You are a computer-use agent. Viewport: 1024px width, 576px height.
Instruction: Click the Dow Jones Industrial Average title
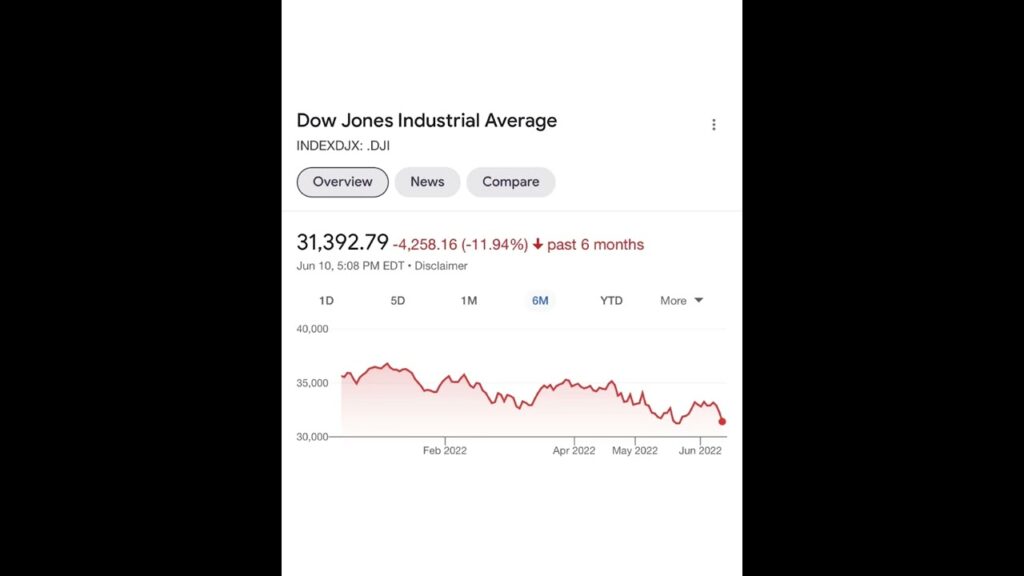coord(426,121)
